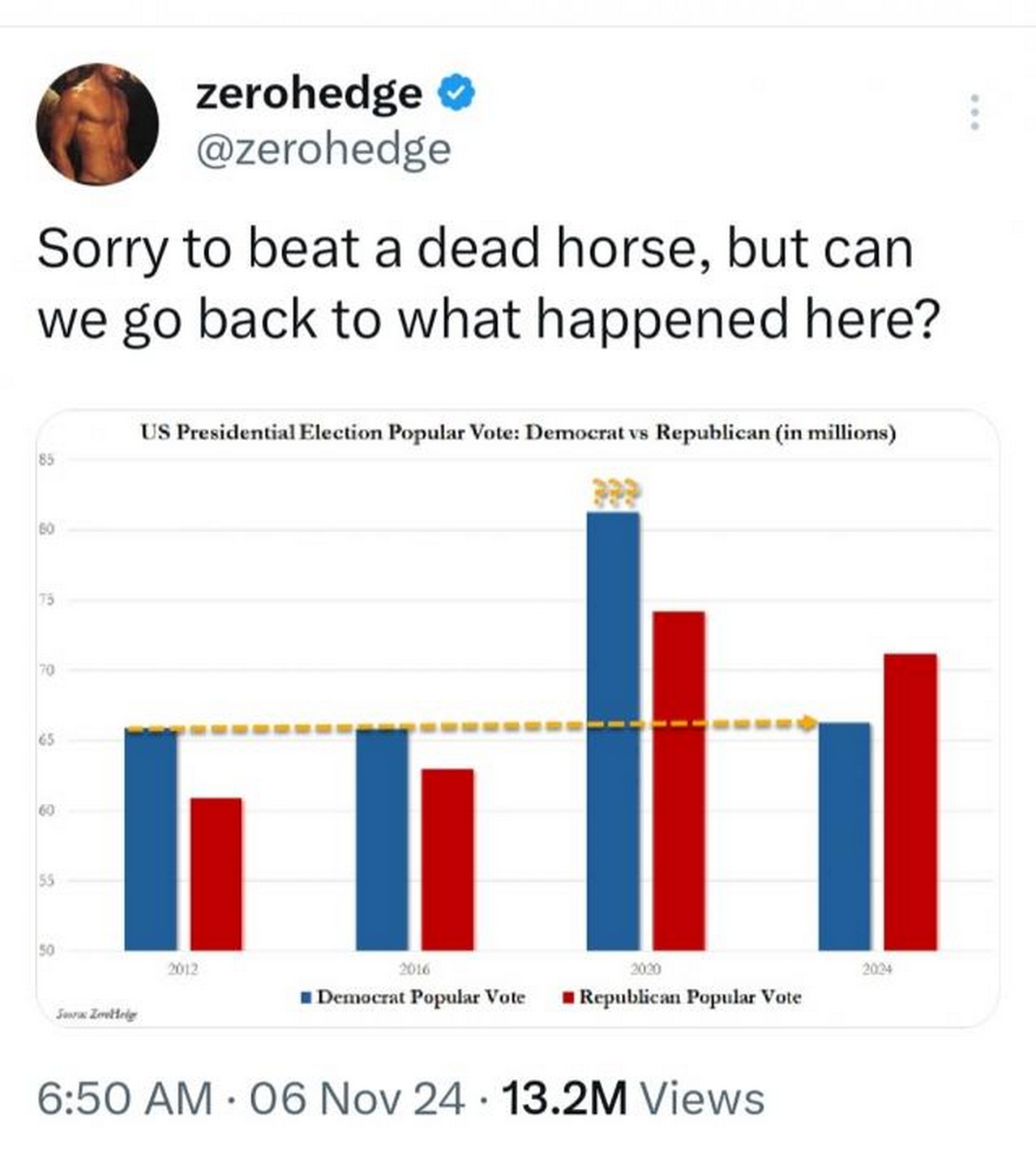The image size is (1036, 1151).
Task: Open the zerohedge display name
Action: [x=309, y=94]
